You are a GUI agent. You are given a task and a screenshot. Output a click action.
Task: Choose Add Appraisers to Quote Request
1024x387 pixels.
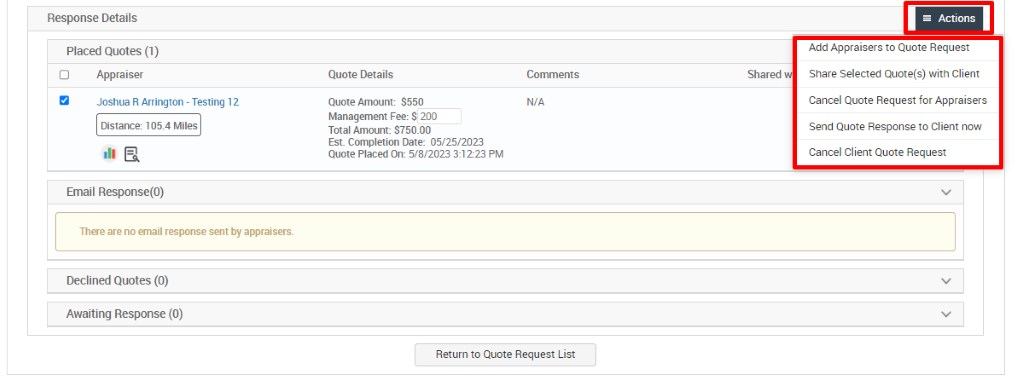pyautogui.click(x=889, y=48)
